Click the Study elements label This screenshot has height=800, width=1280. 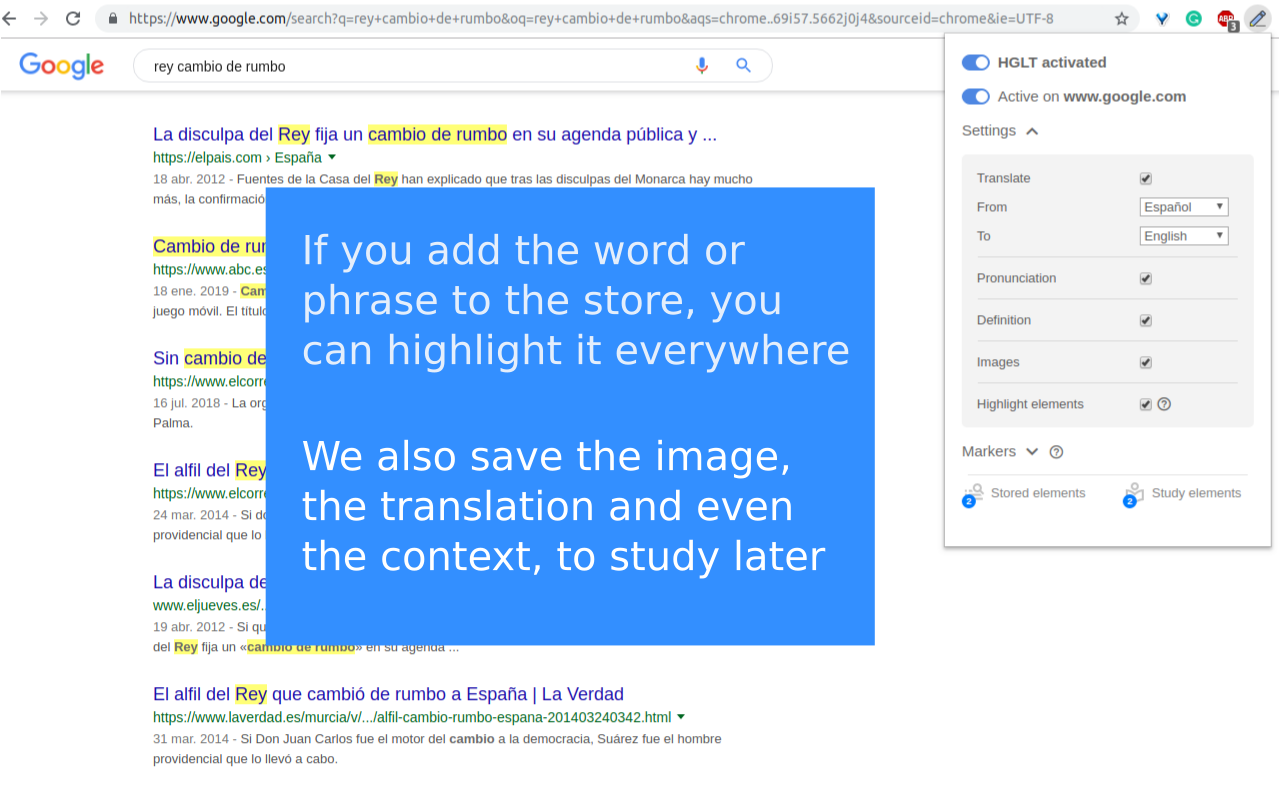[x=1196, y=493]
